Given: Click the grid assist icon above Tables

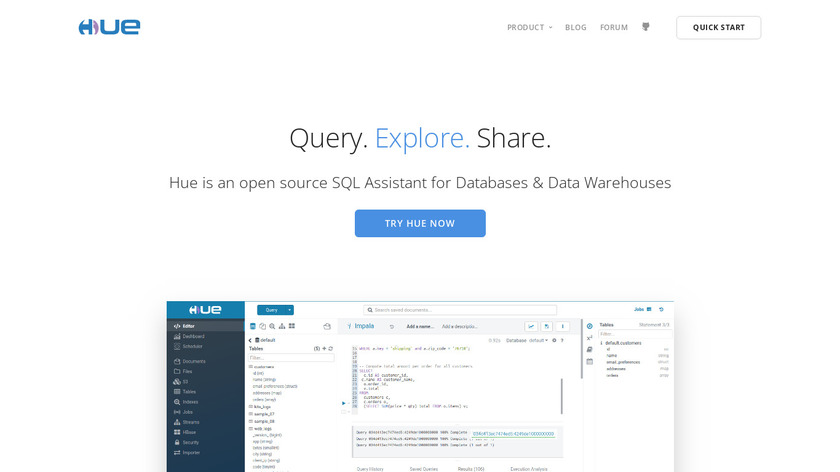Looking at the screenshot, I should click(x=291, y=326).
